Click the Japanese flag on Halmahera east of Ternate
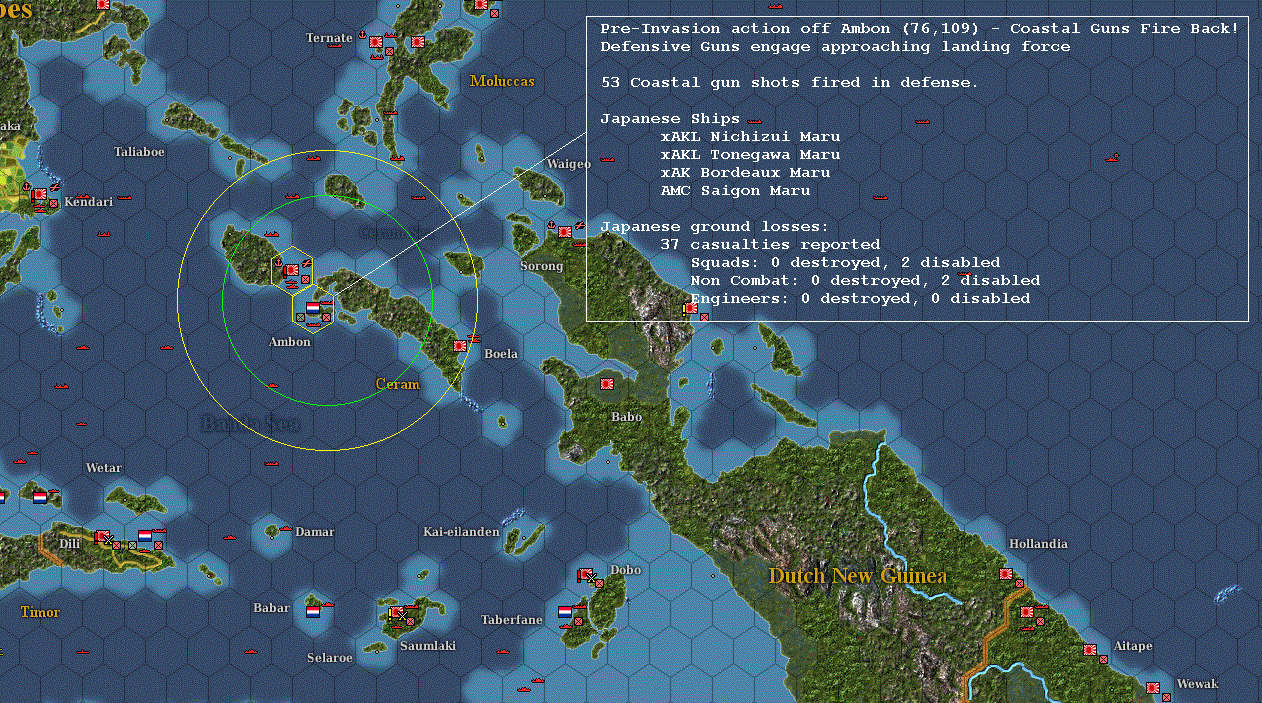The width and height of the screenshot is (1262, 703). click(418, 43)
